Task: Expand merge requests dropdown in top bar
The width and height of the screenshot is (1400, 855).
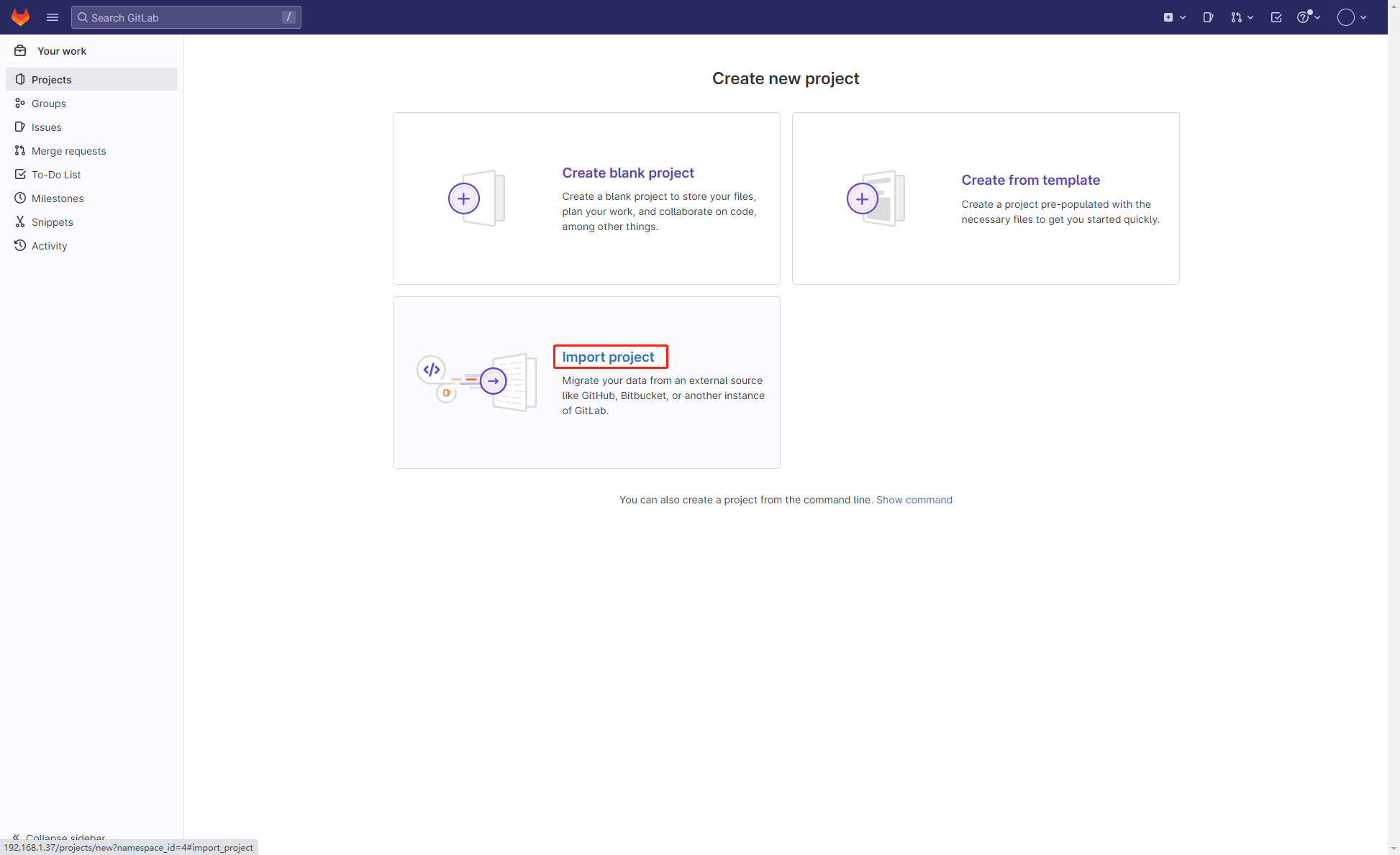Action: point(1242,17)
